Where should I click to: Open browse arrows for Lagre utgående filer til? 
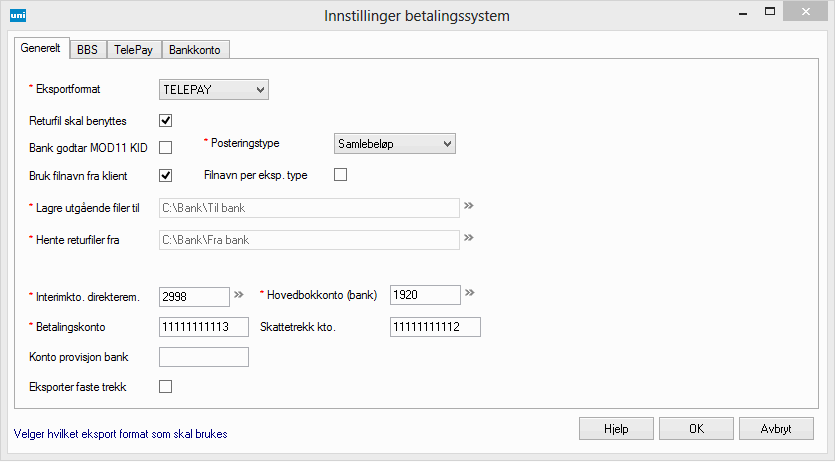pyautogui.click(x=469, y=207)
